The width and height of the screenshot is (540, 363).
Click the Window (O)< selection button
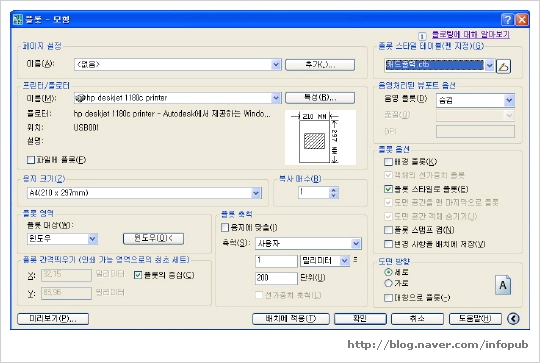(153, 238)
